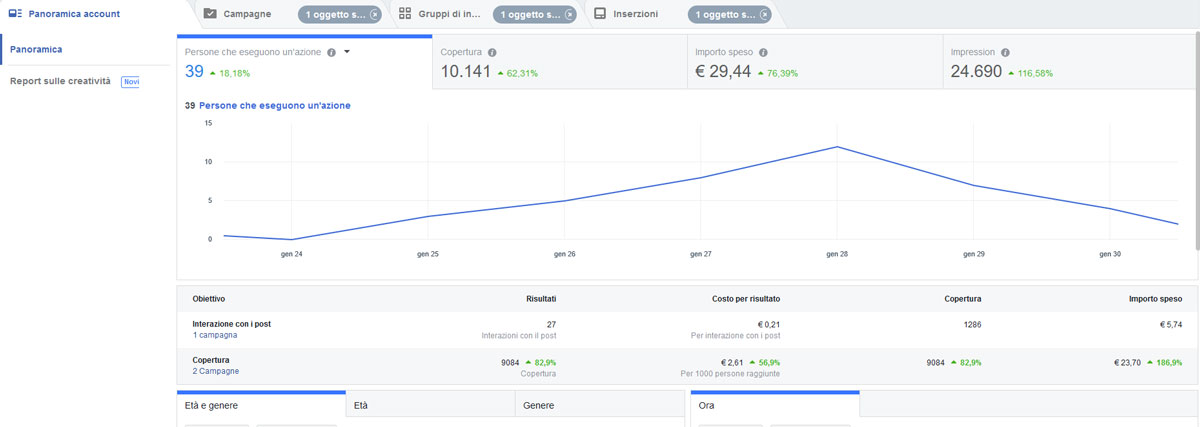Click info icon beside Importo speso

(763, 52)
